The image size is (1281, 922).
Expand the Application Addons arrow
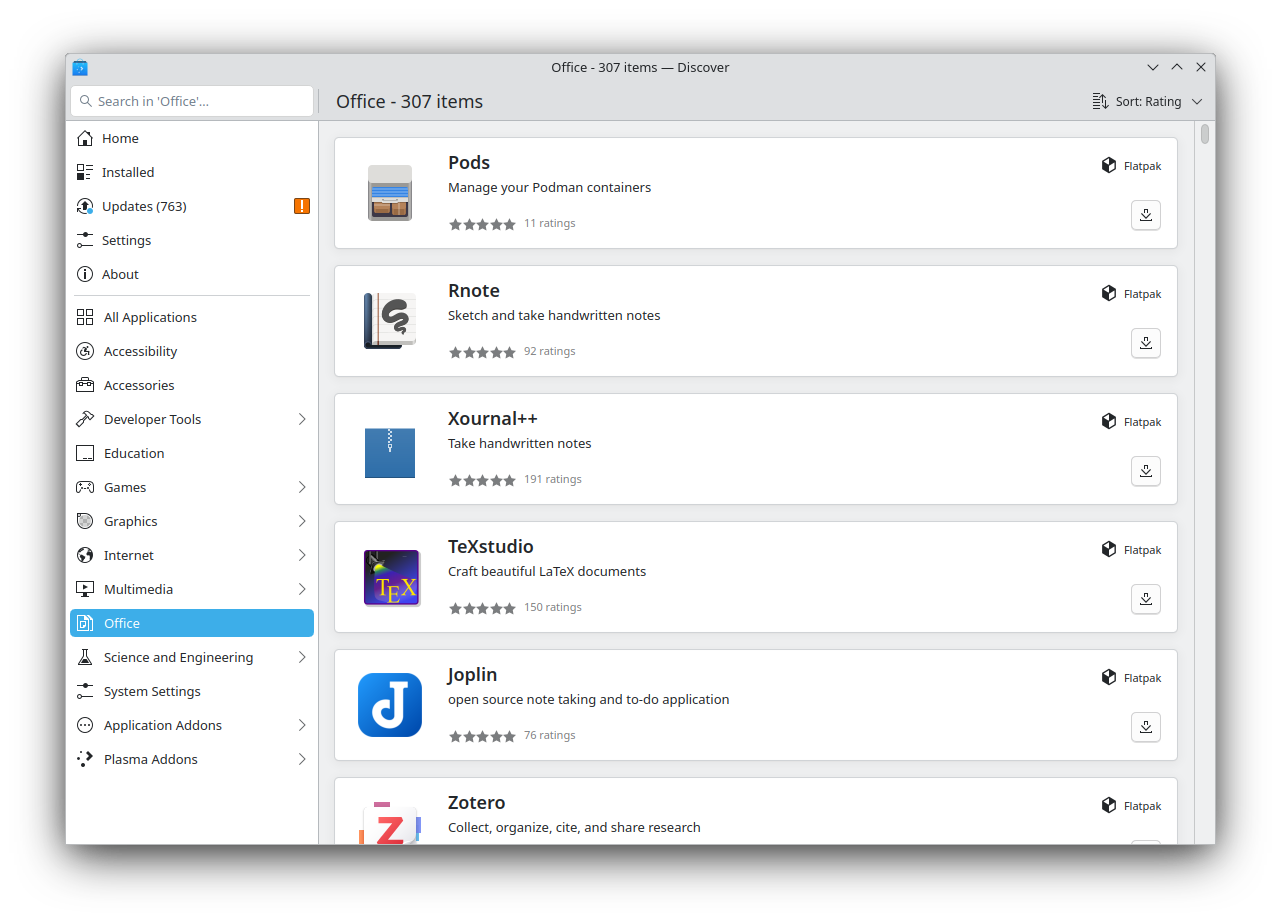[x=302, y=725]
